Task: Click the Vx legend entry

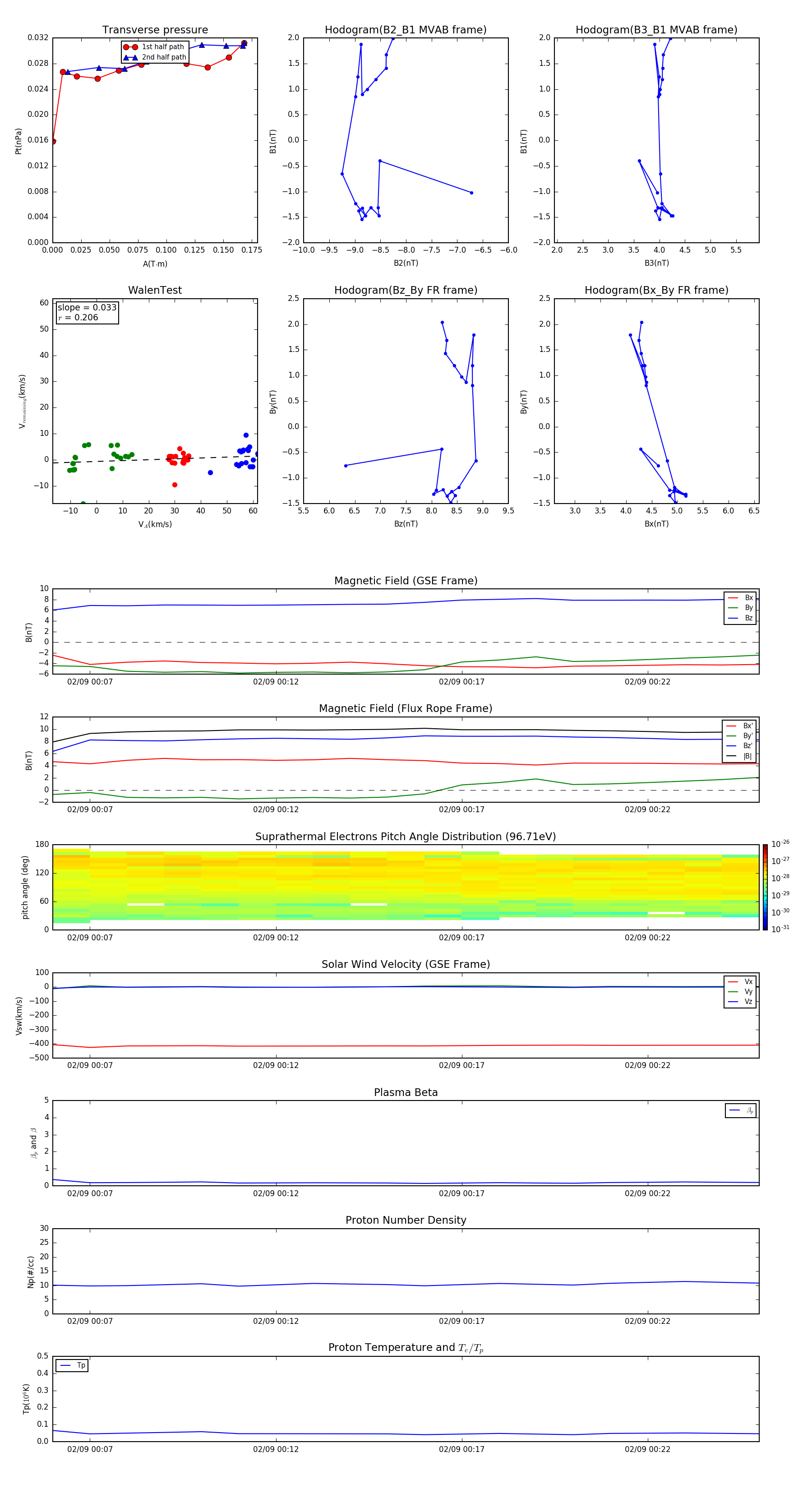Action: pos(740,981)
